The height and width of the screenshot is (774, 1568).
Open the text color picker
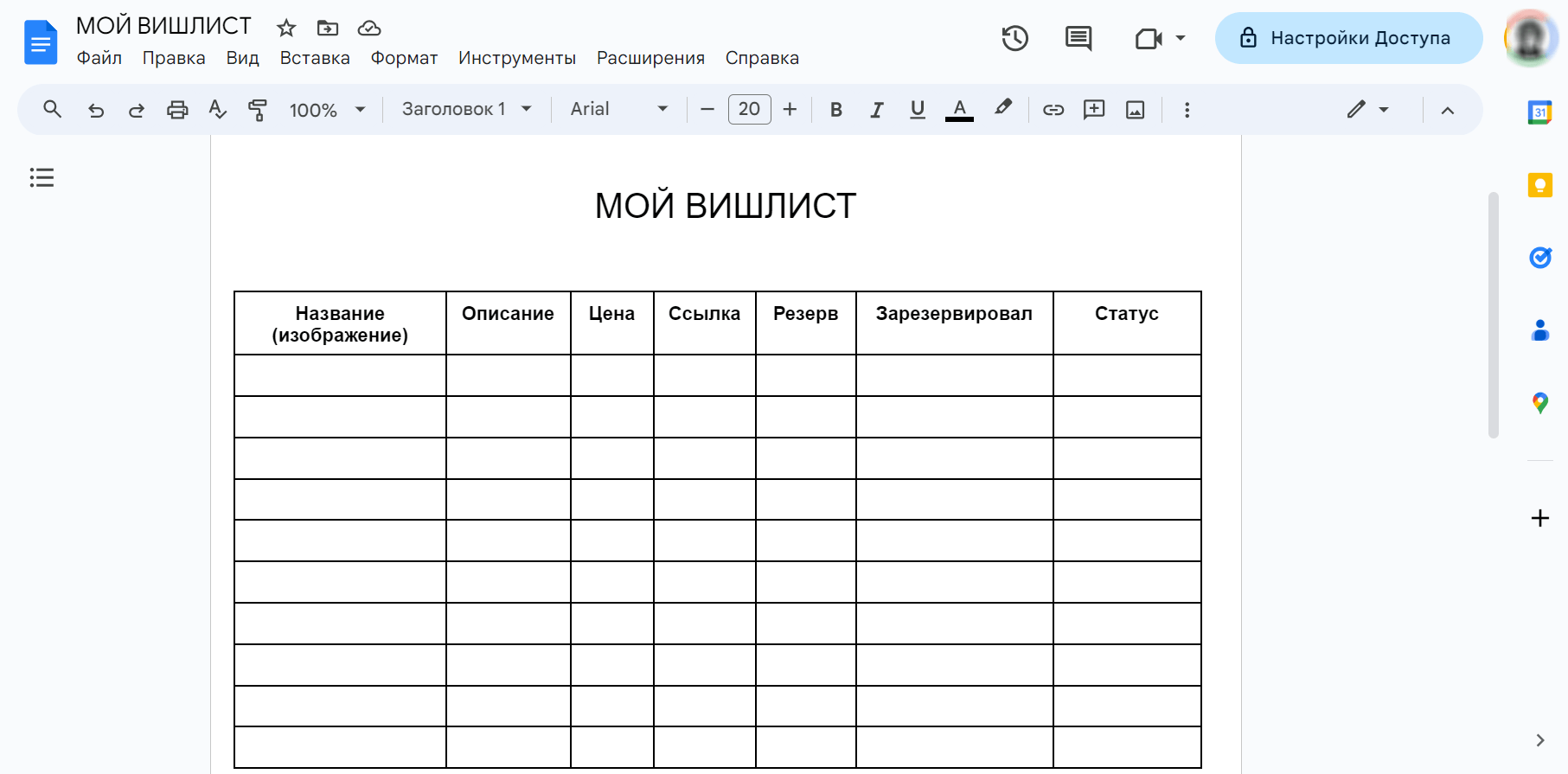click(x=959, y=110)
